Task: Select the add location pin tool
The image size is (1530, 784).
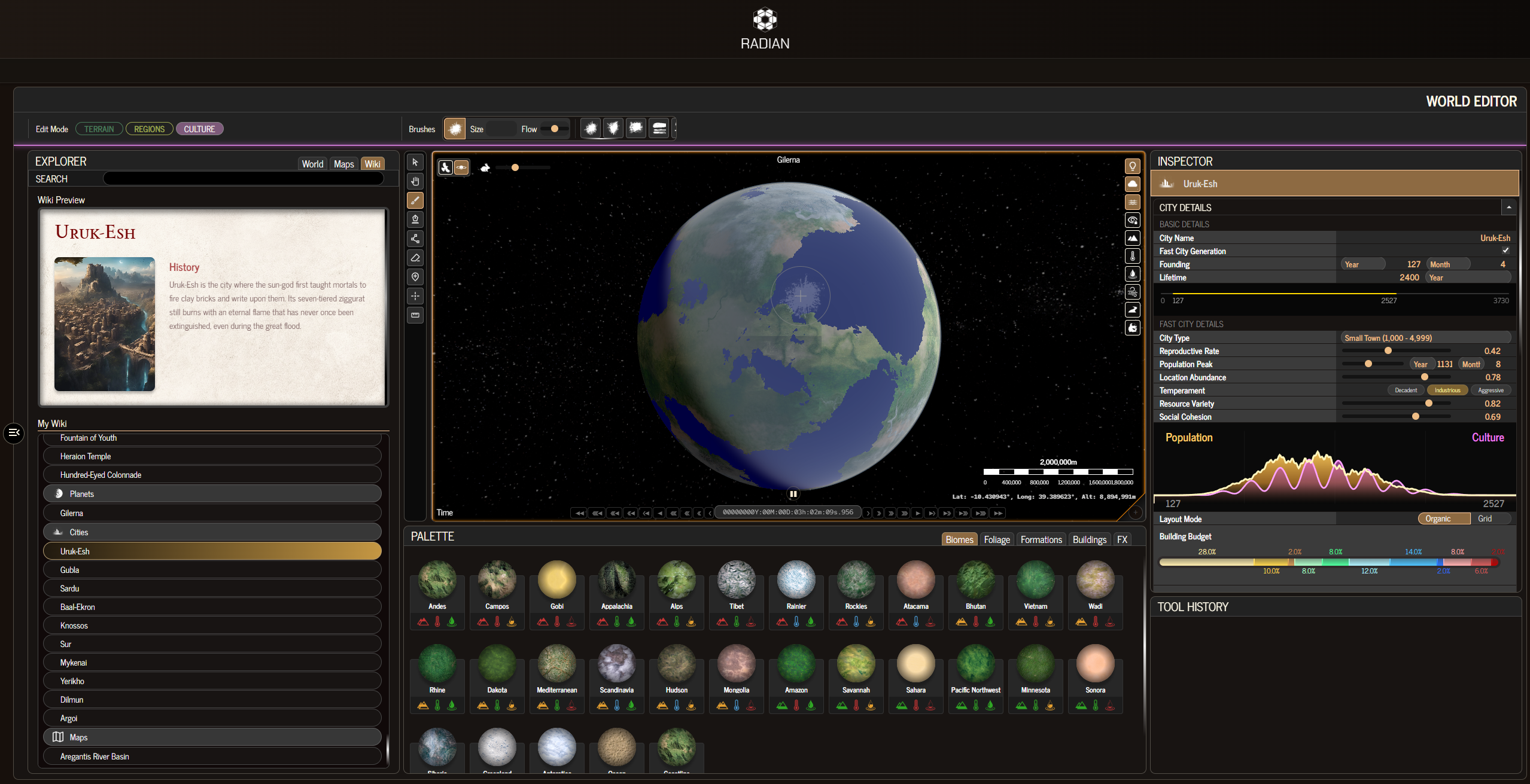Action: (x=415, y=277)
